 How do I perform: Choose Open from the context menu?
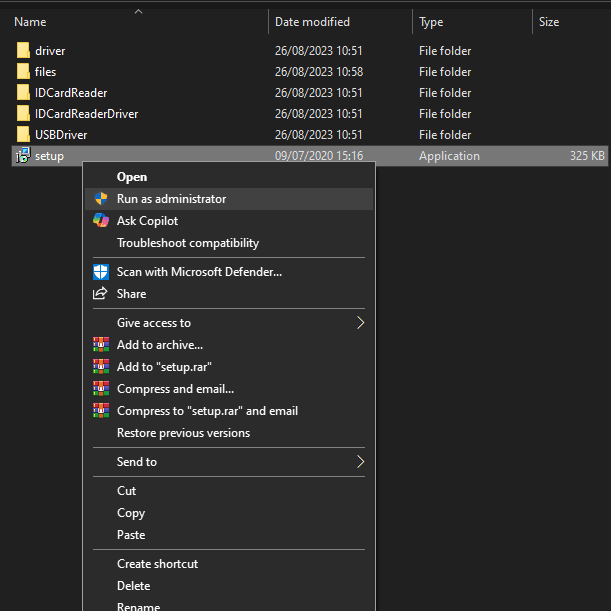[229, 177]
